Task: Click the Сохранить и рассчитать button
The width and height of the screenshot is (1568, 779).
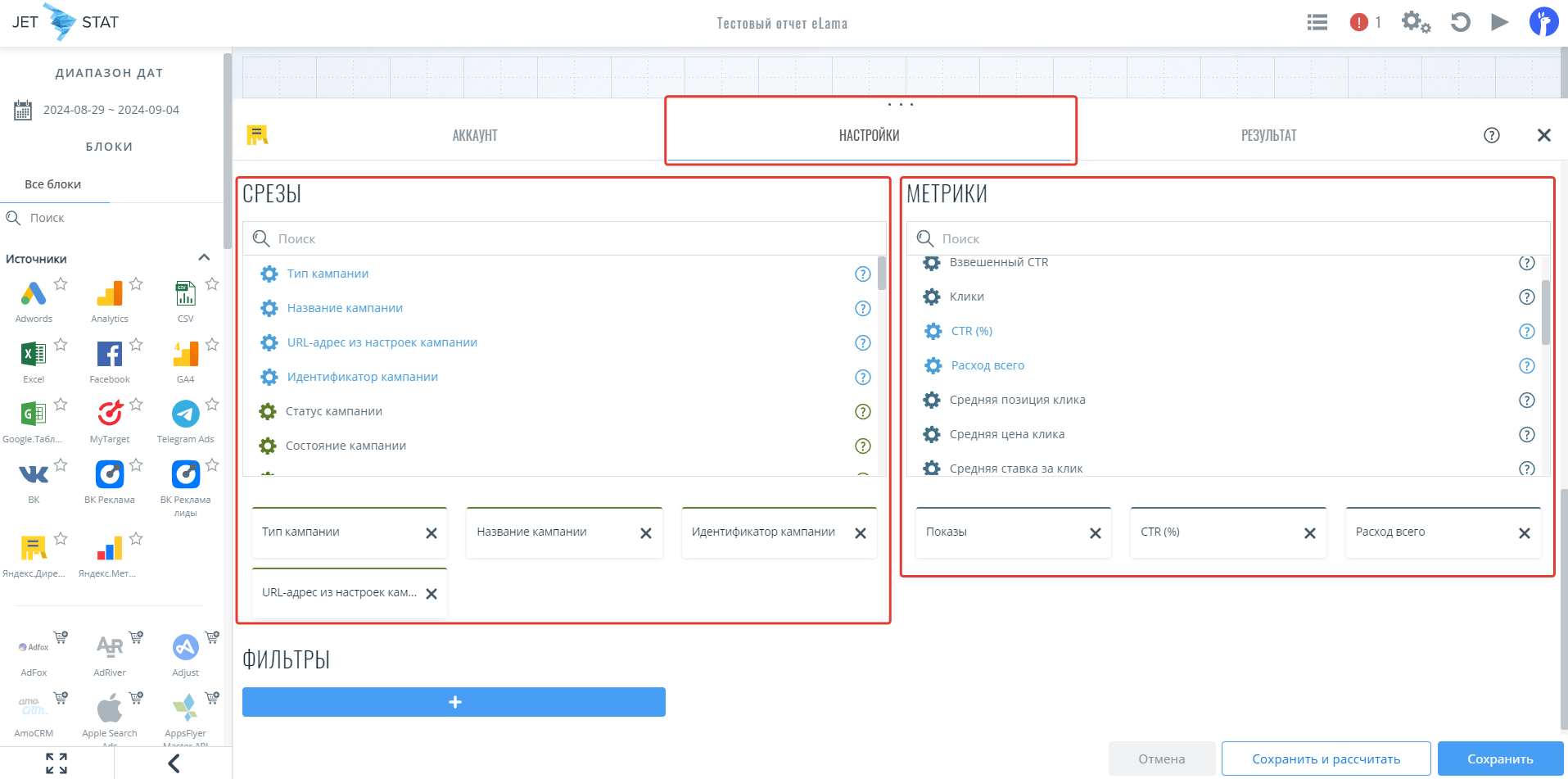Action: click(x=1326, y=759)
